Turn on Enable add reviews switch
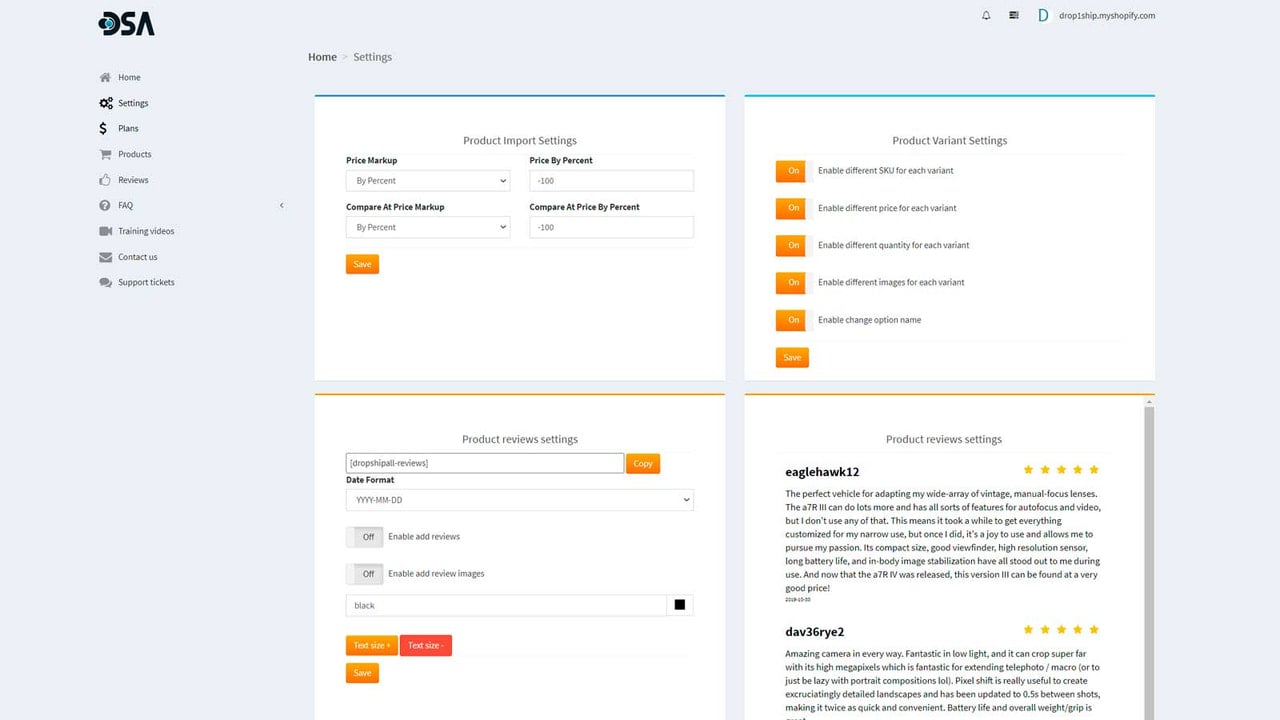1280x720 pixels. [365, 537]
